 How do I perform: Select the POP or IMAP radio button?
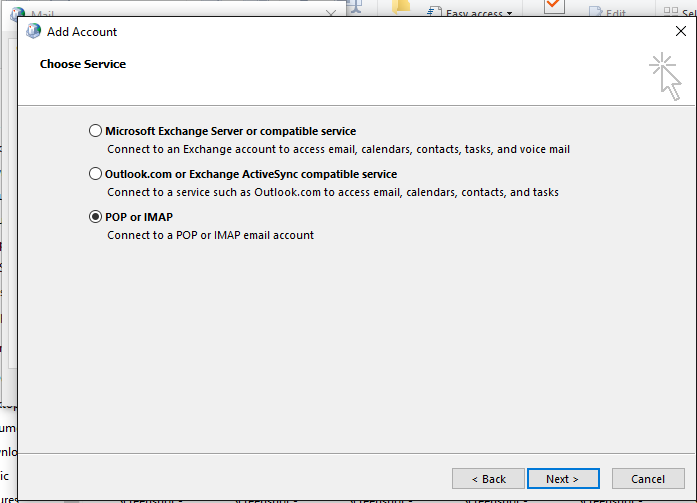click(x=95, y=217)
